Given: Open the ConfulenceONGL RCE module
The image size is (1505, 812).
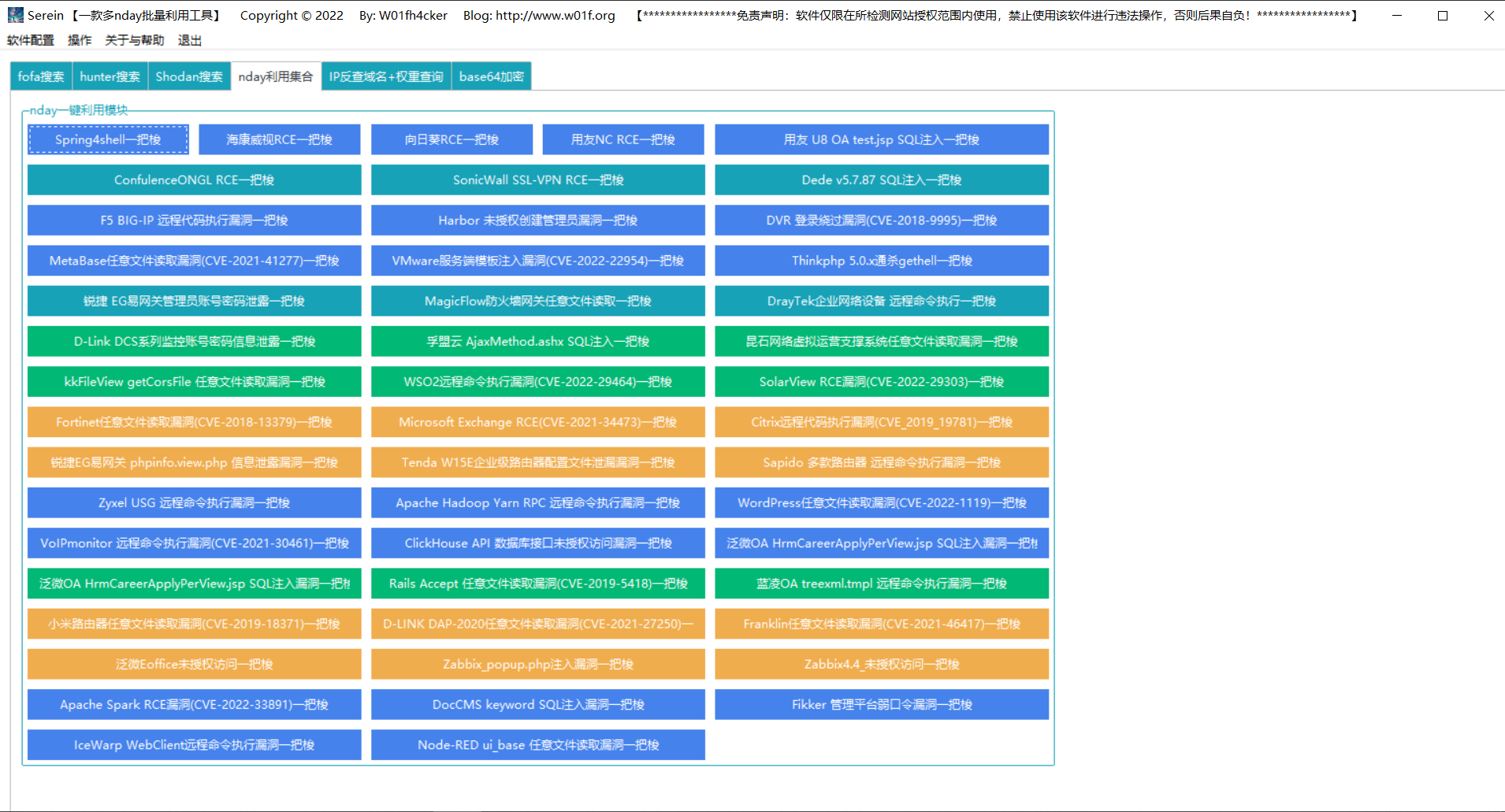Looking at the screenshot, I should coord(195,180).
